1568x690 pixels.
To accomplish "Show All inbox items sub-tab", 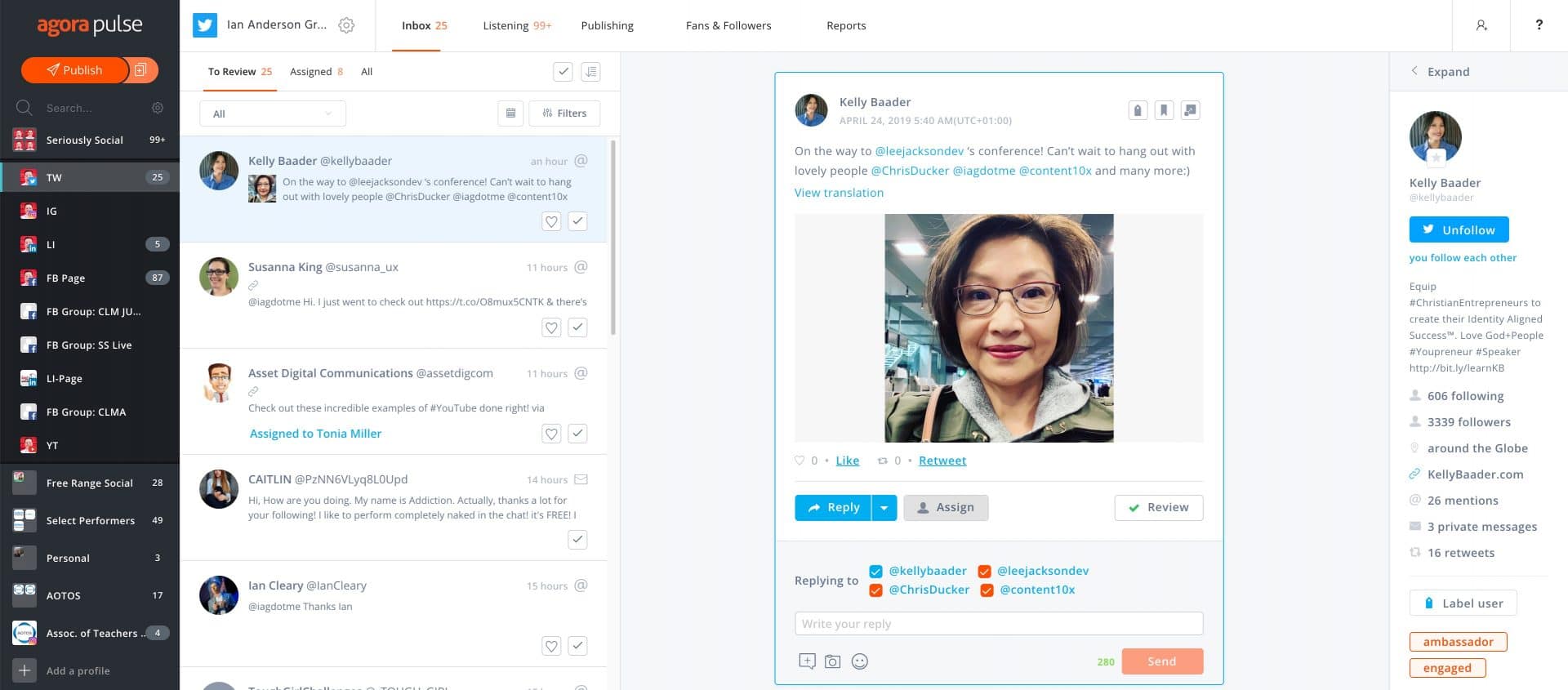I will tap(367, 72).
